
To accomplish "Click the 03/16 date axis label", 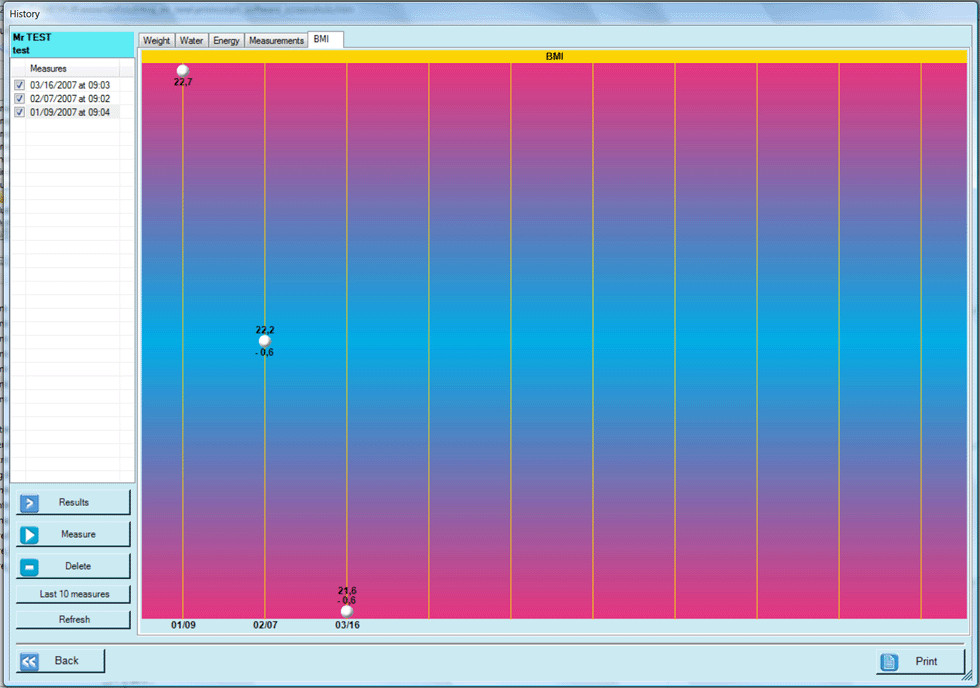I will [x=348, y=625].
